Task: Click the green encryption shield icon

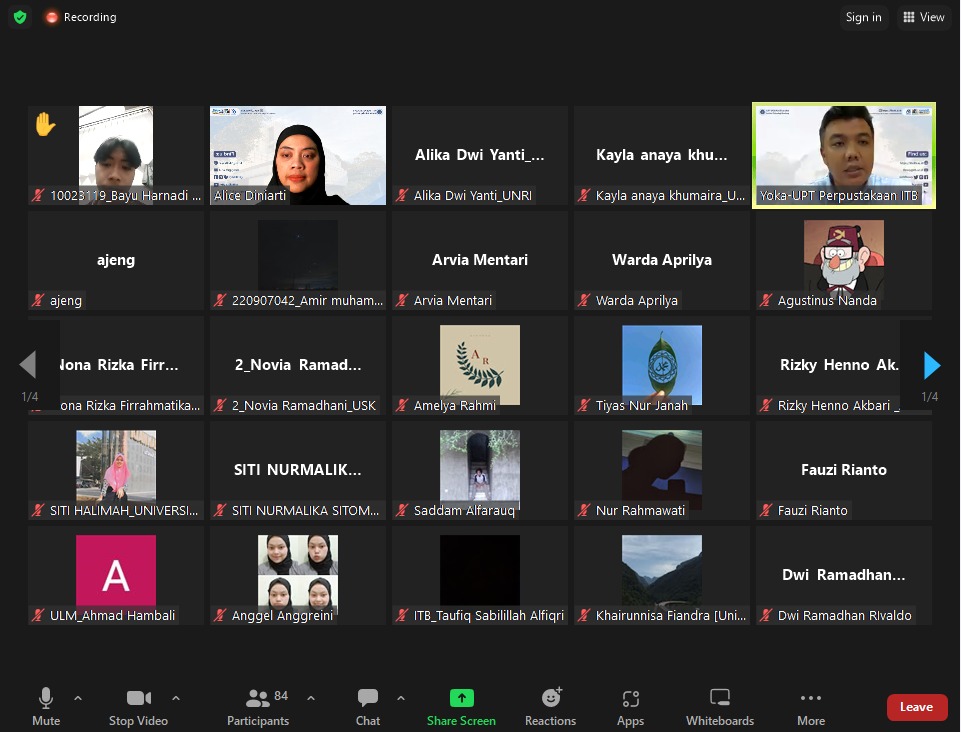Action: (x=20, y=17)
